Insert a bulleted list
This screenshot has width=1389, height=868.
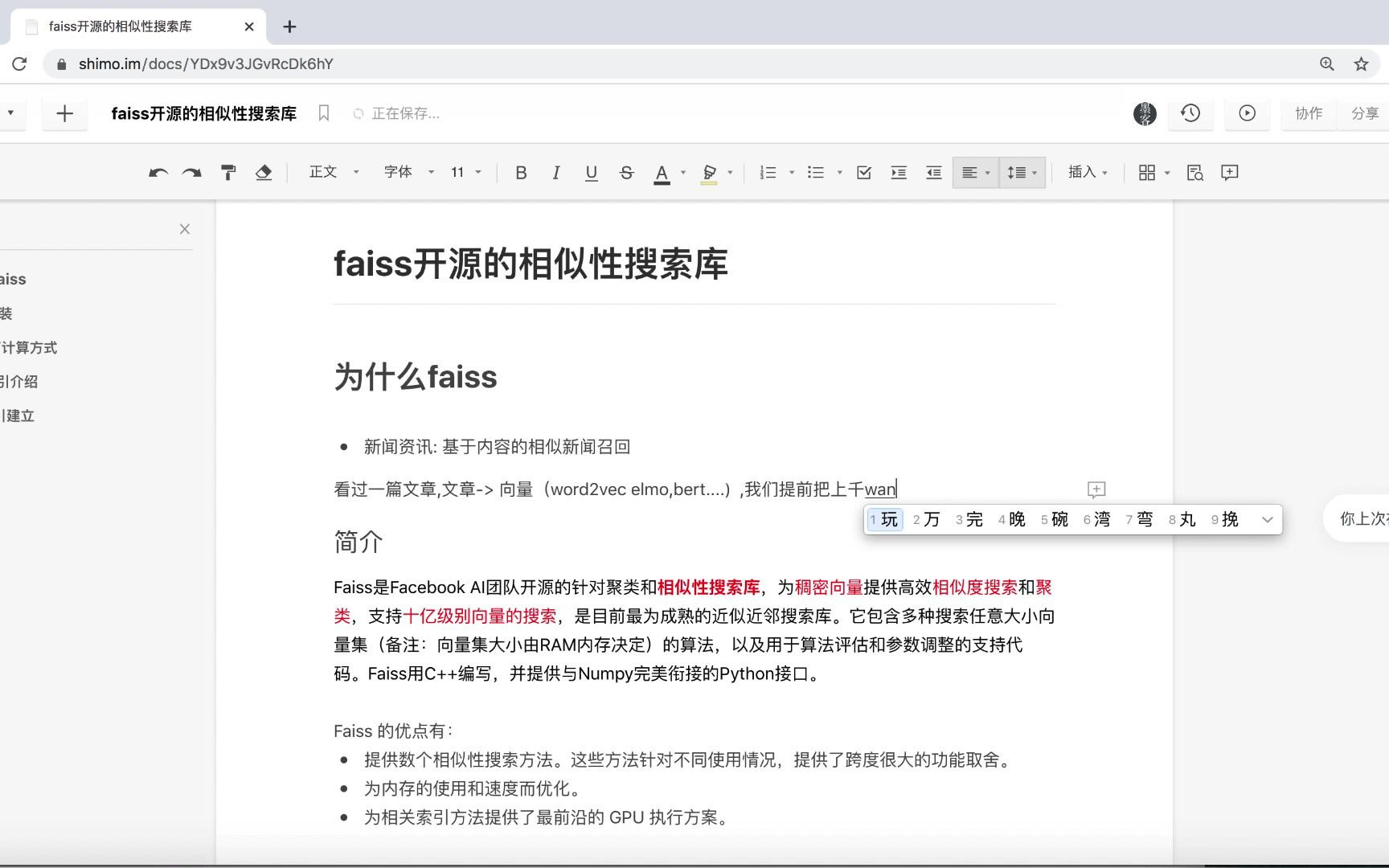point(816,173)
